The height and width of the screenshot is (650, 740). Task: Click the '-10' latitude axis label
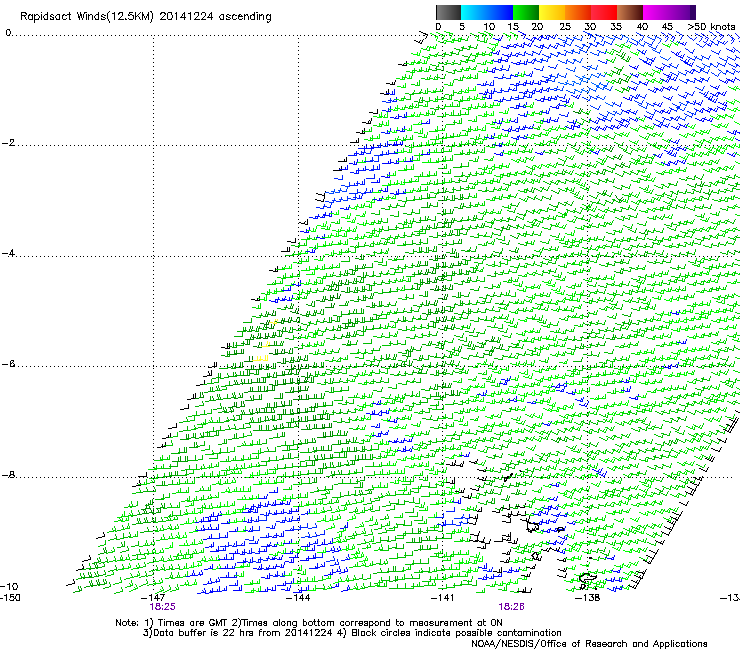tap(9, 587)
